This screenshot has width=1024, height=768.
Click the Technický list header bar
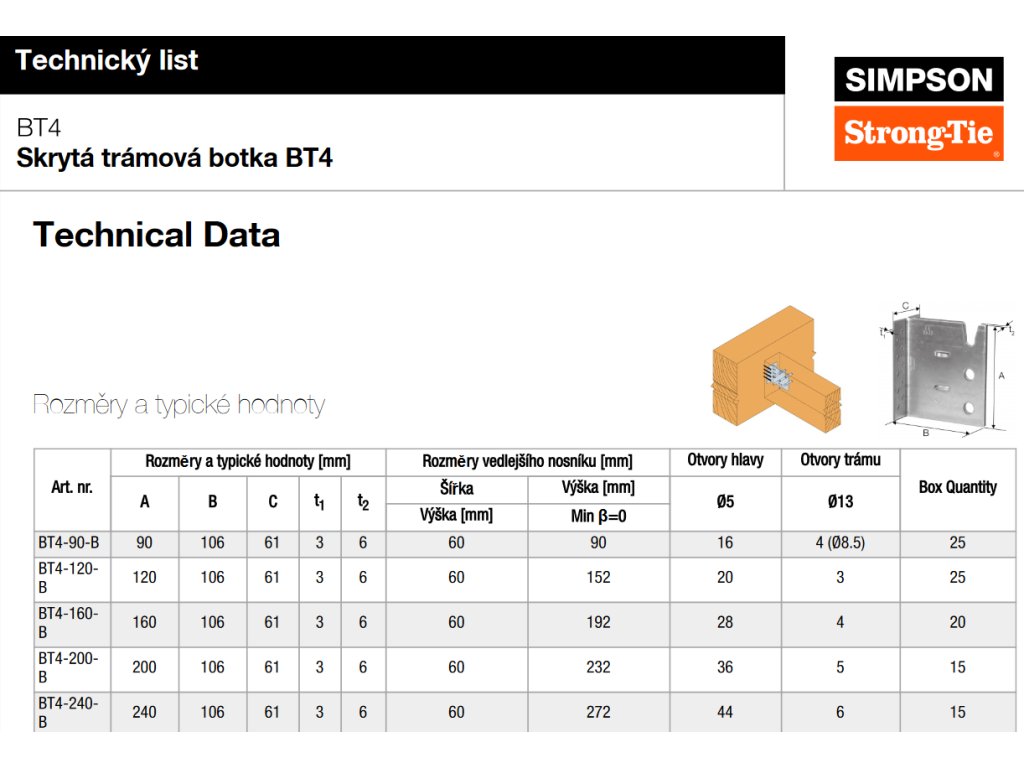[x=392, y=62]
